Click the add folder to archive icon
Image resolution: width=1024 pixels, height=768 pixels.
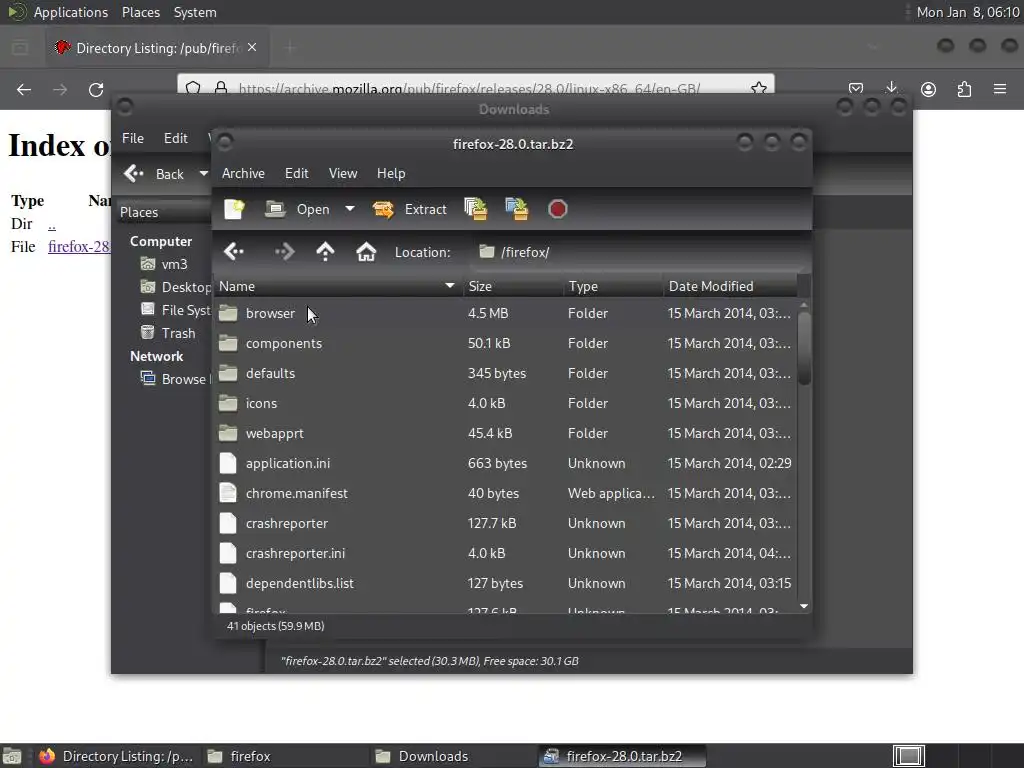coord(517,209)
